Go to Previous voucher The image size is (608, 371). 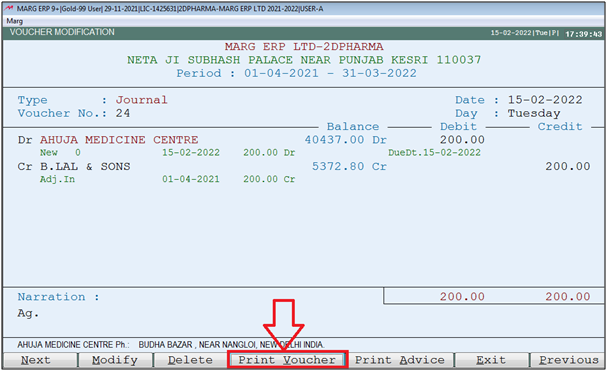(x=568, y=360)
